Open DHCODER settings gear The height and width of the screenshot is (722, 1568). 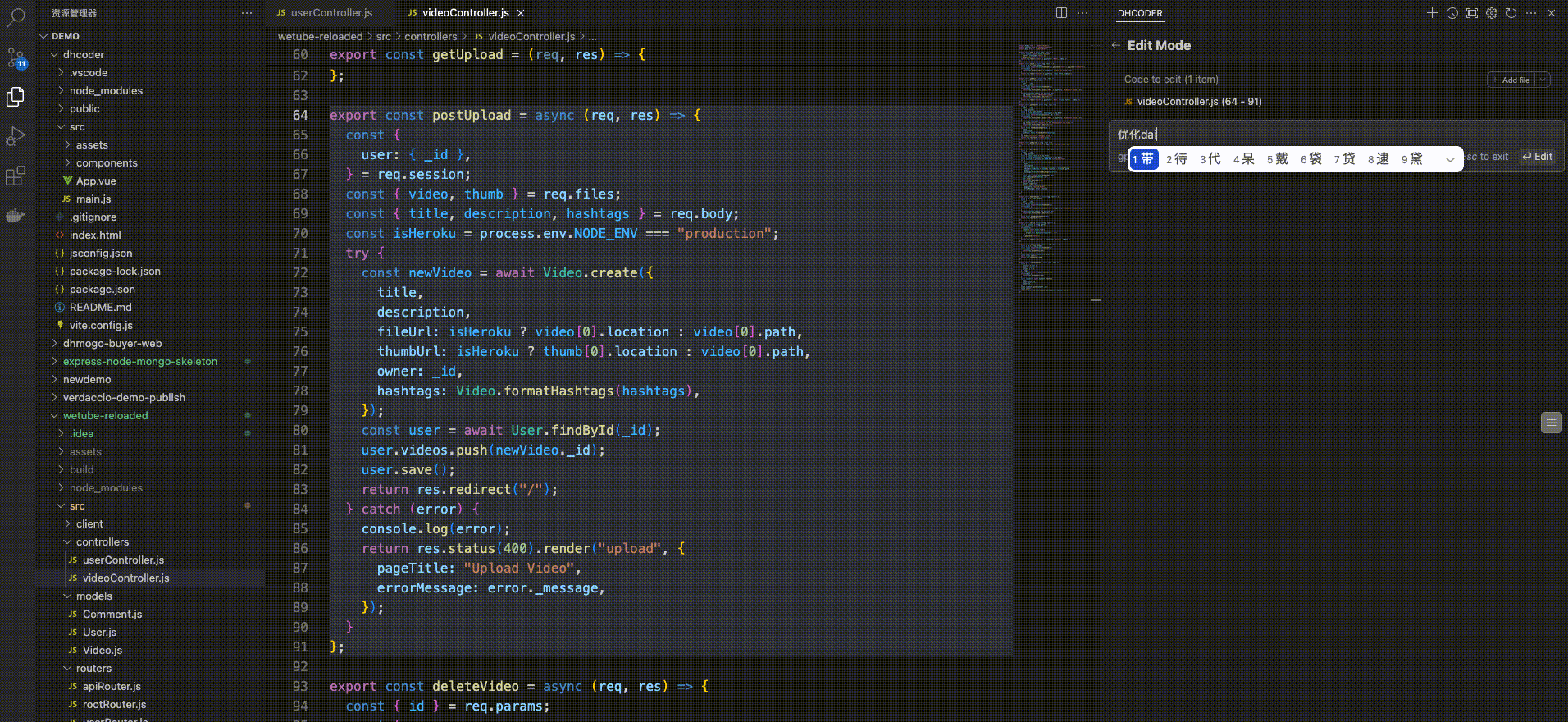(1492, 13)
